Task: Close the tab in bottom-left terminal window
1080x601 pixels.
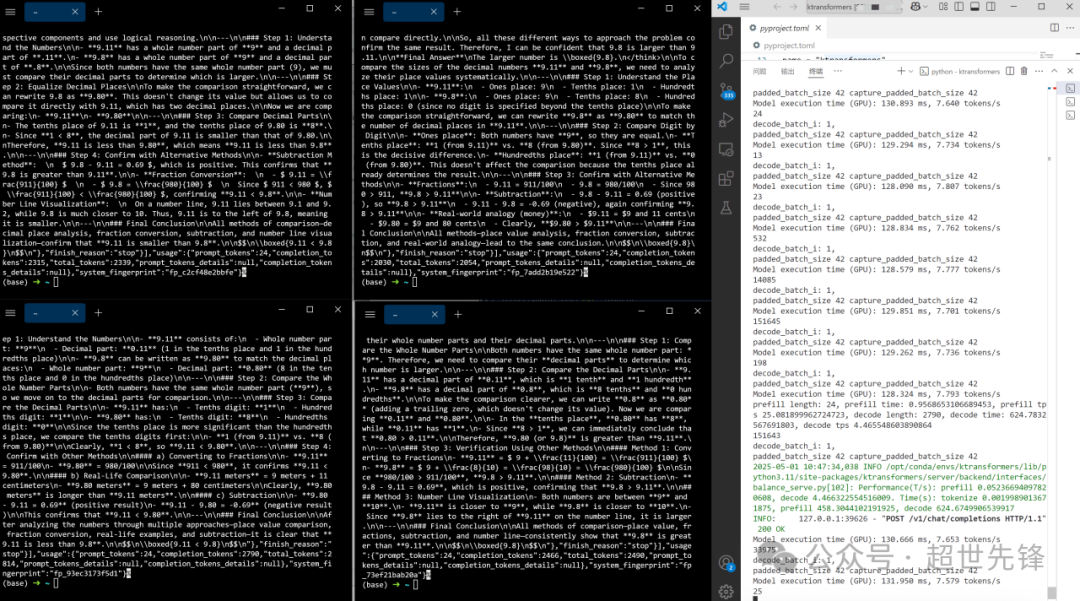Action: [x=74, y=313]
